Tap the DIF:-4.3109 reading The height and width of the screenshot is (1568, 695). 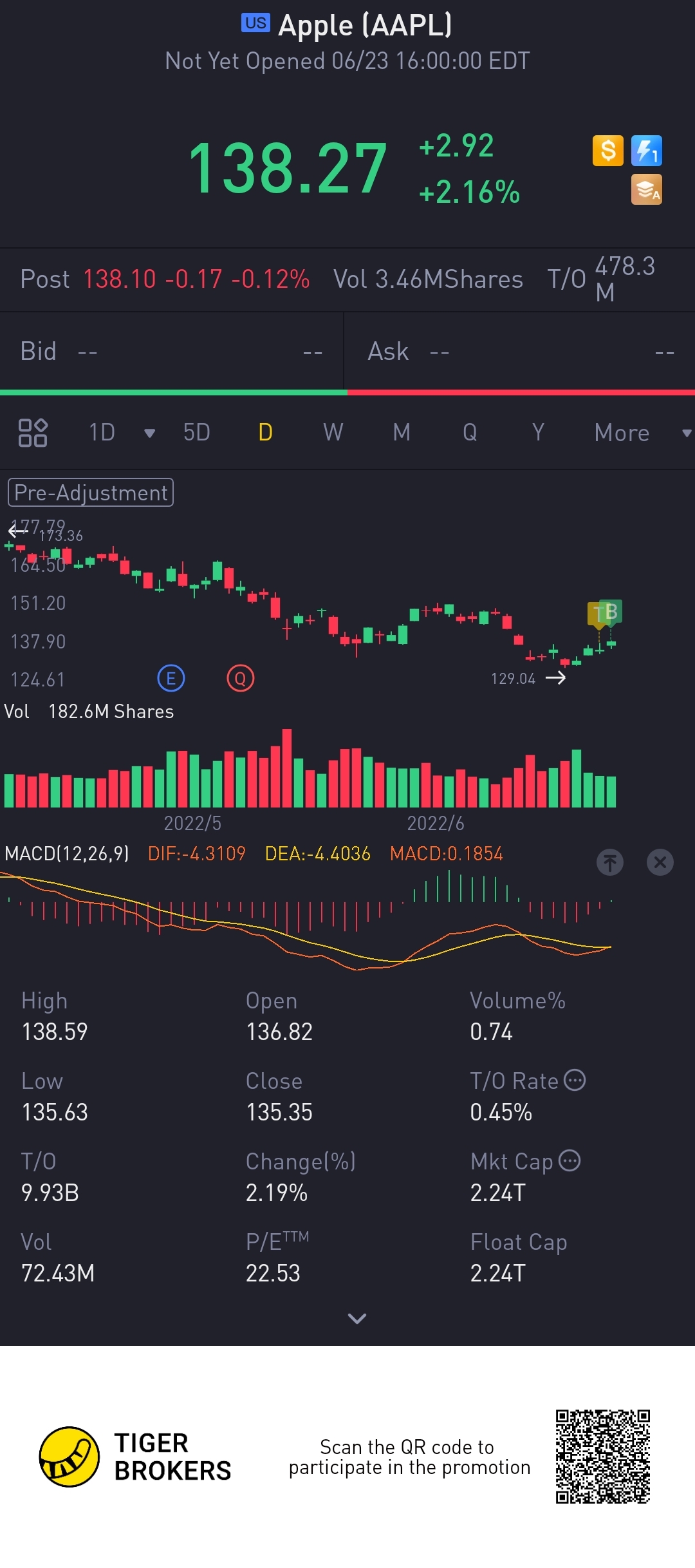[197, 854]
